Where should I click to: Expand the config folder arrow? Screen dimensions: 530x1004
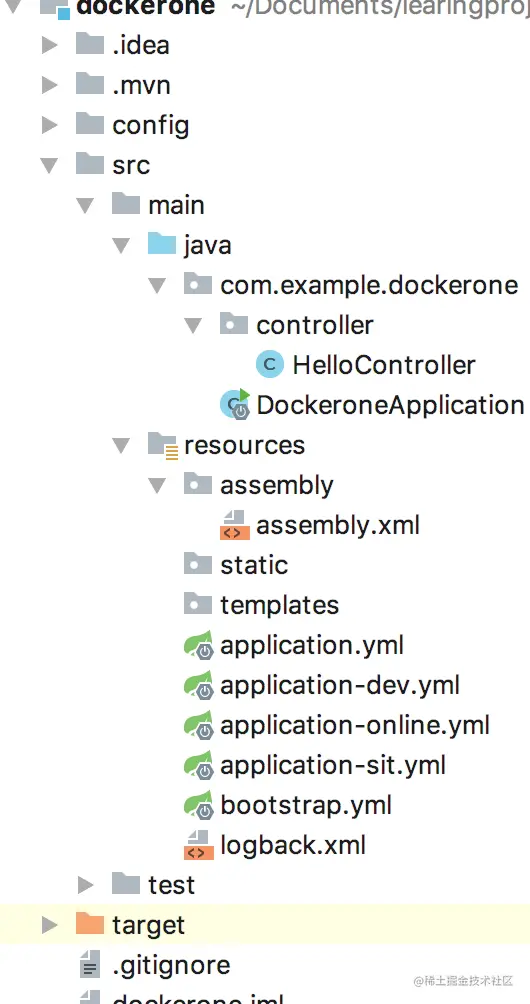pos(49,125)
